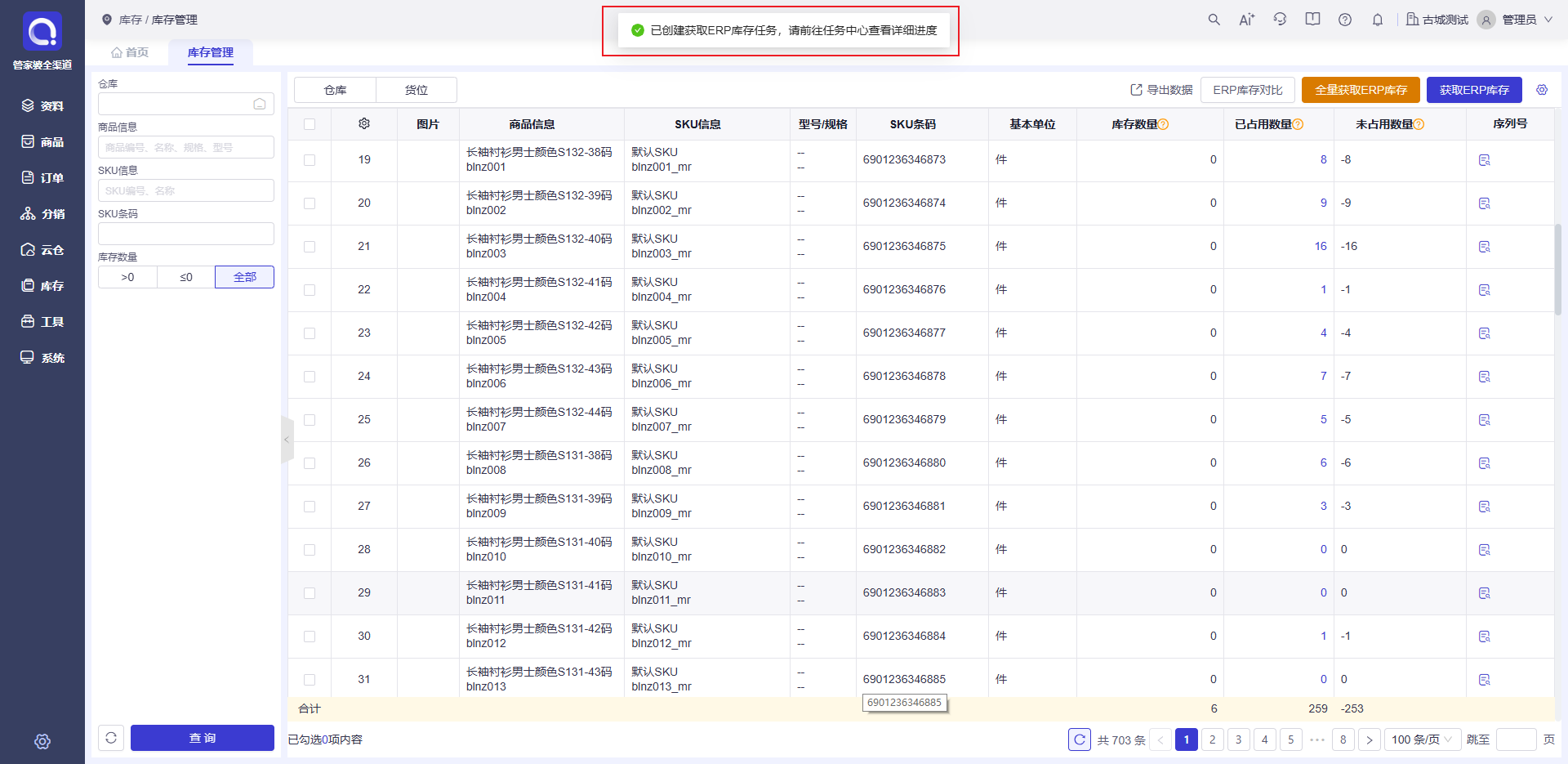Open serial number icon for row 22
1568x764 pixels.
tap(1485, 290)
